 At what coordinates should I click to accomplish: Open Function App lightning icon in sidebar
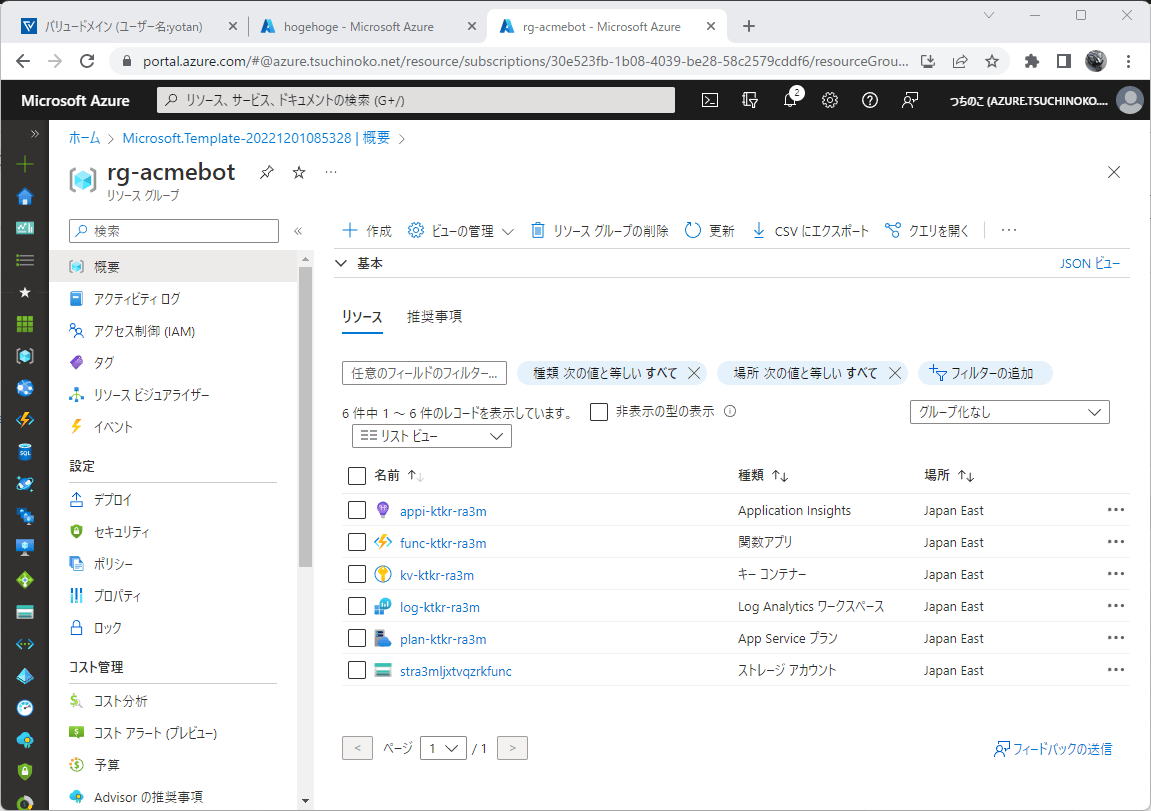pos(25,420)
